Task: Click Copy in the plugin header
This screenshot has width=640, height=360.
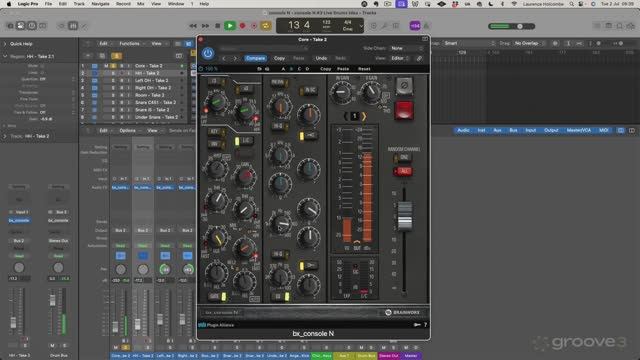Action: pyautogui.click(x=279, y=58)
